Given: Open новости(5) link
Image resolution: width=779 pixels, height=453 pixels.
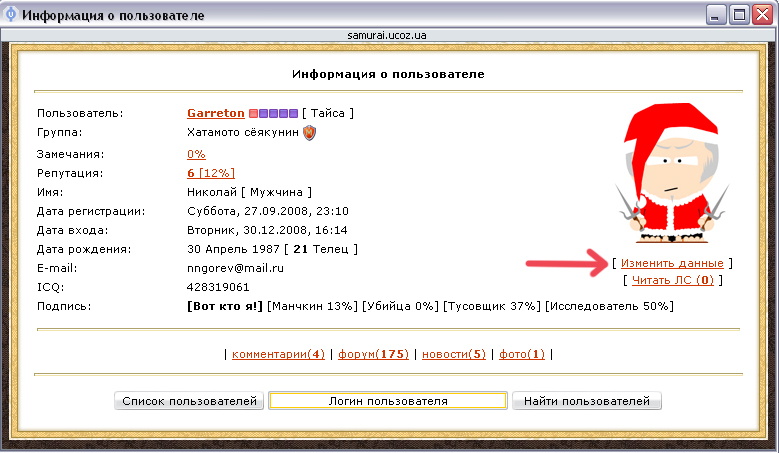Looking at the screenshot, I should click(454, 354).
